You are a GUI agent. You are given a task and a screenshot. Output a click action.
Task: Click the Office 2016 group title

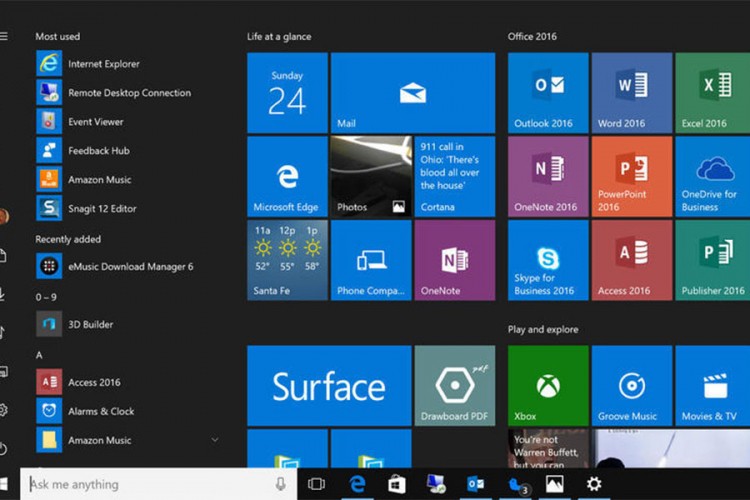point(532,36)
